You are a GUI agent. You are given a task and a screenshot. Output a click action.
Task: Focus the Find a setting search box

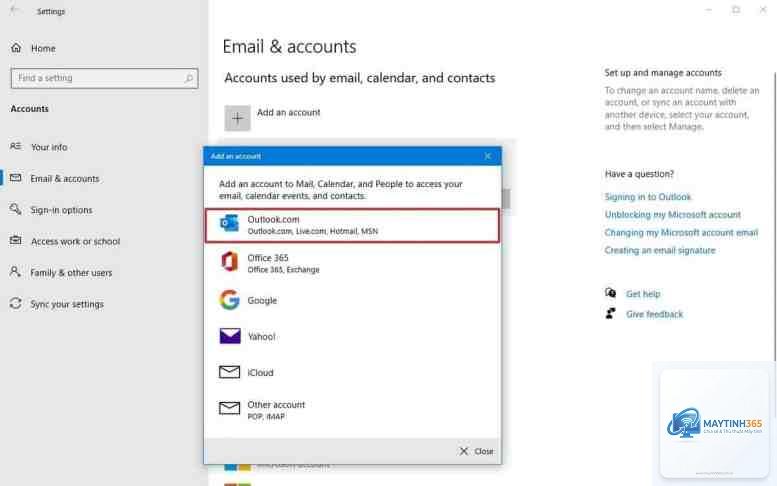coord(105,78)
